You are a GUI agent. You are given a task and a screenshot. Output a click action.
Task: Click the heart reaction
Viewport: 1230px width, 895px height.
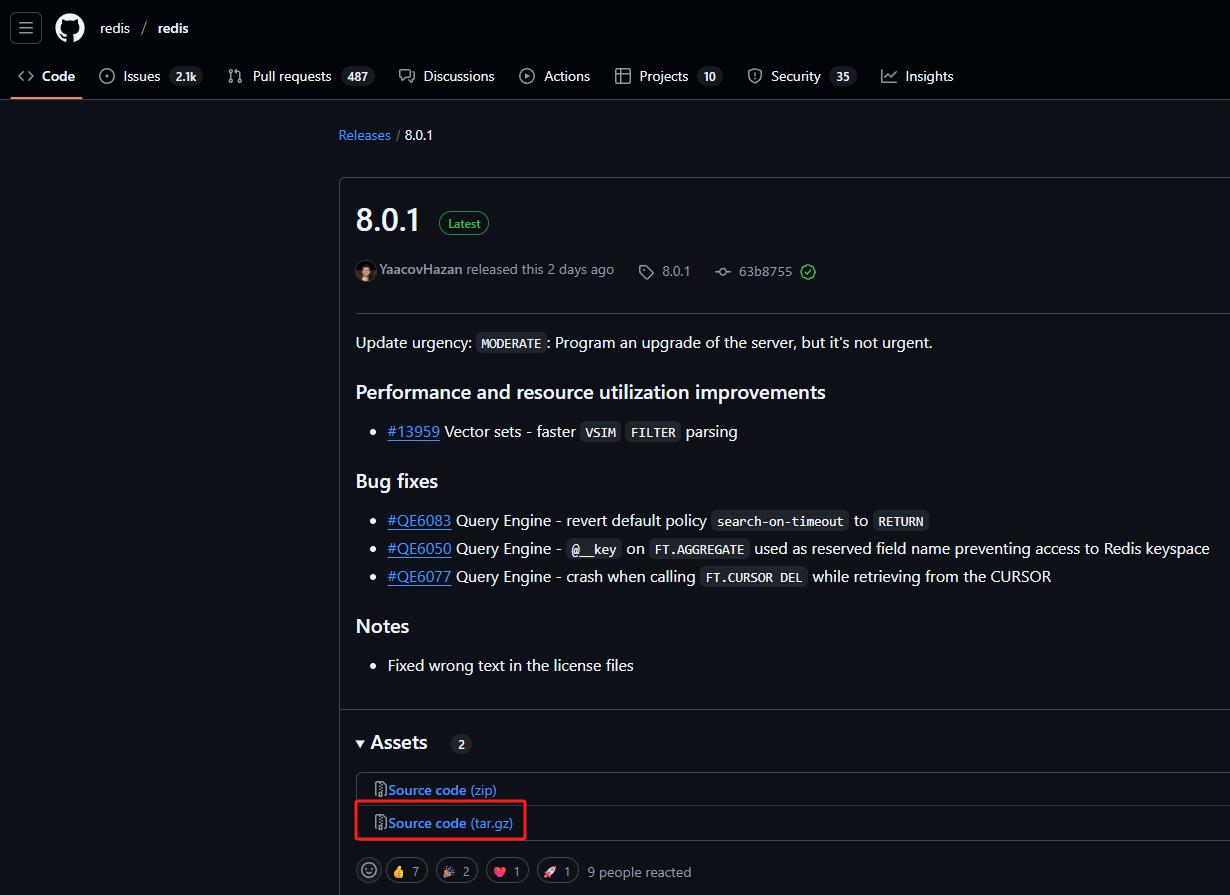click(507, 871)
